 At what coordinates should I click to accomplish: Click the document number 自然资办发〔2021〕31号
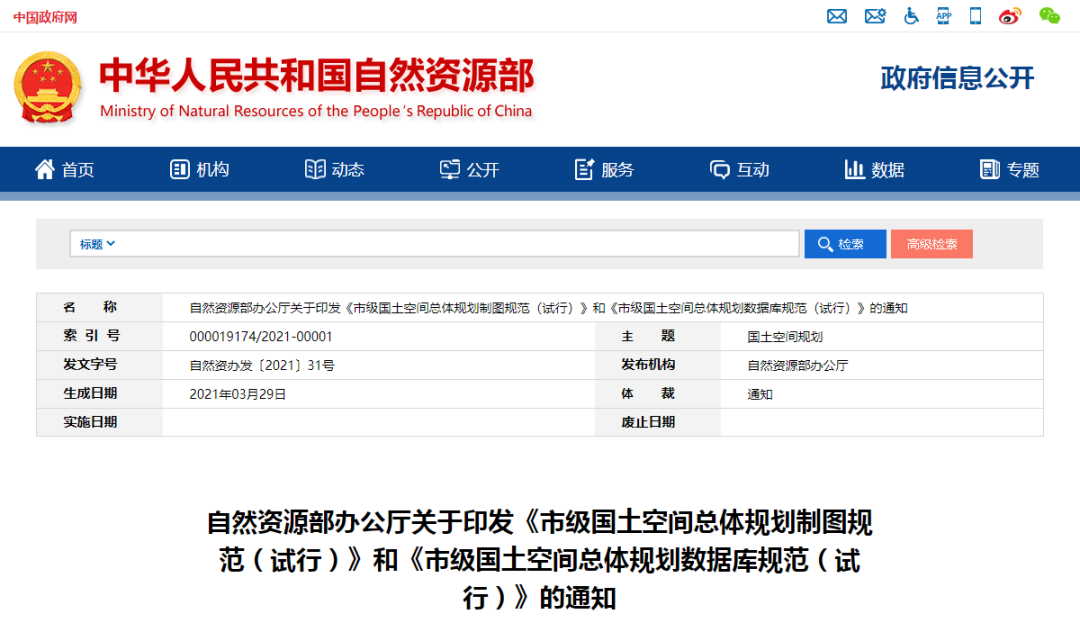(262, 366)
